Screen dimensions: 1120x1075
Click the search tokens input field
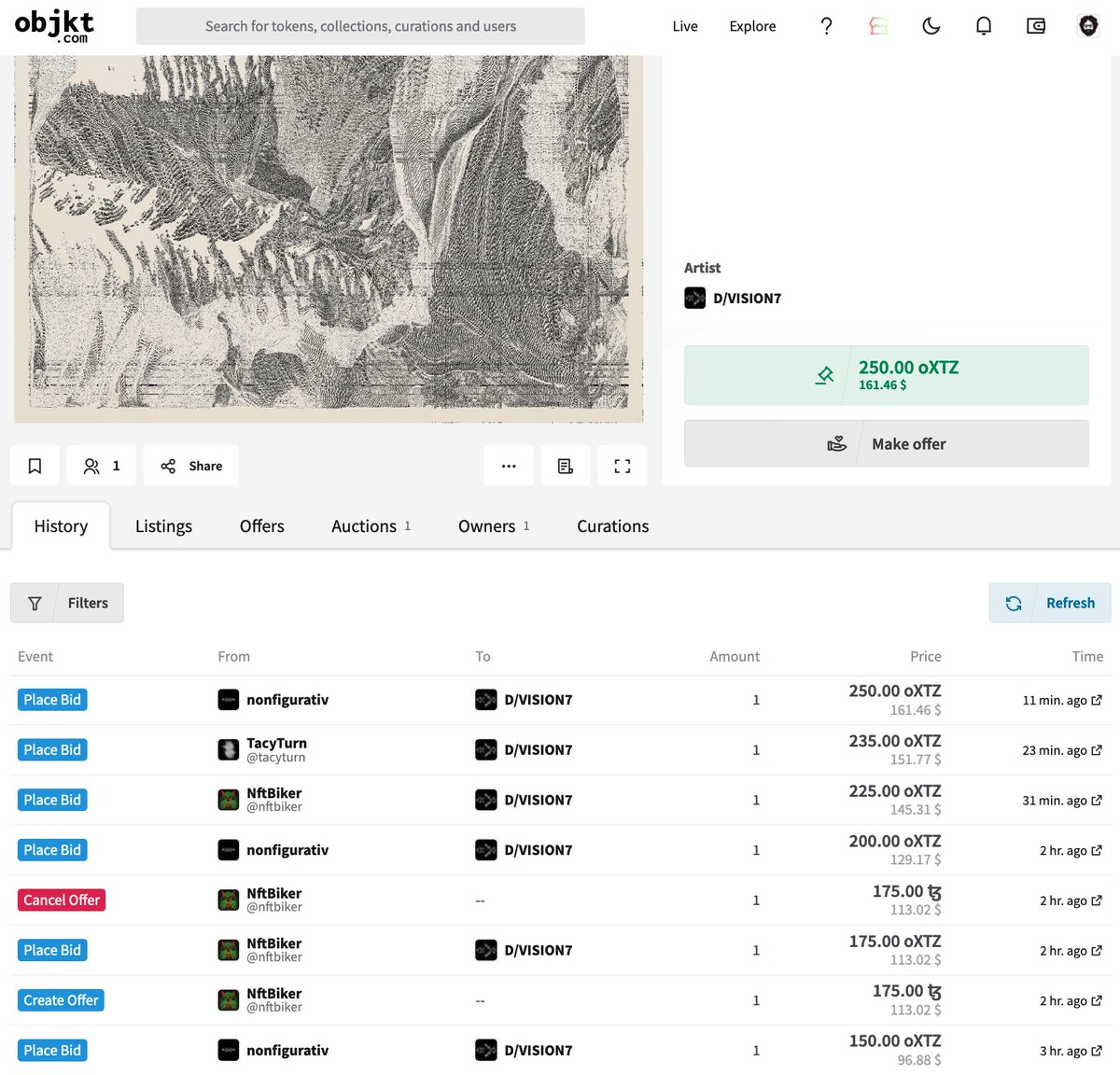tap(360, 26)
